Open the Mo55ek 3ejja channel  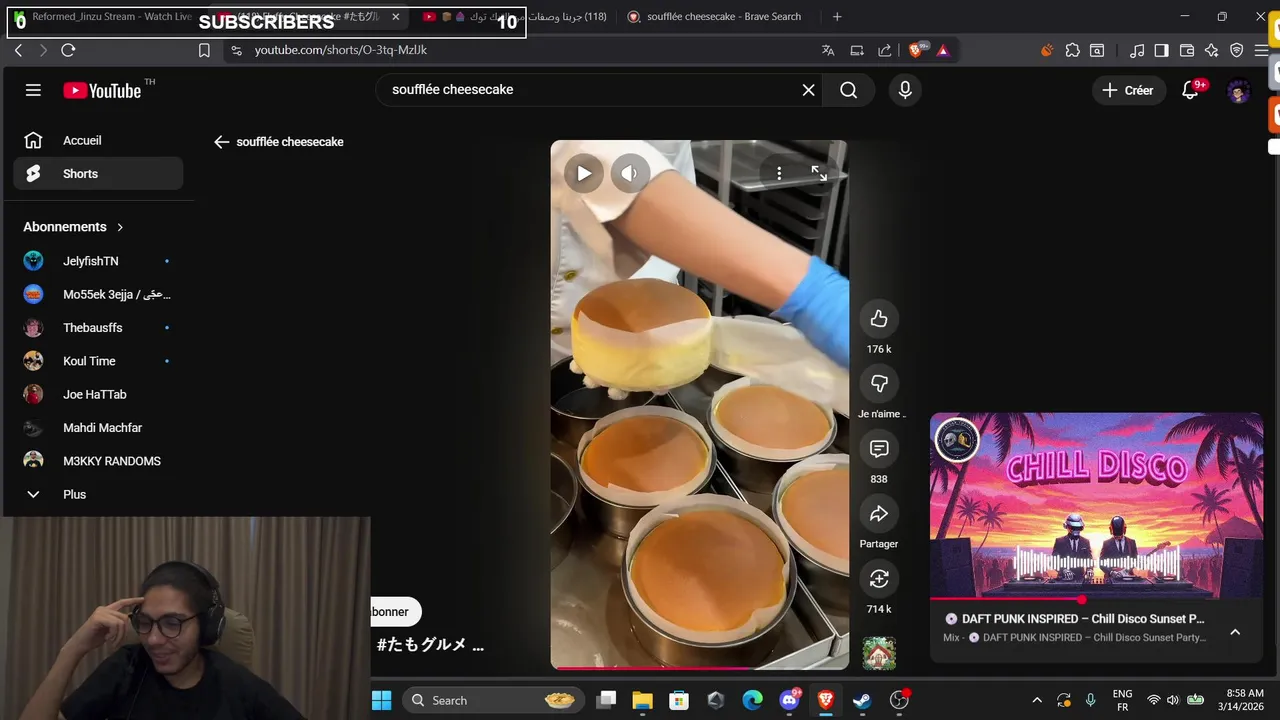[x=98, y=294]
